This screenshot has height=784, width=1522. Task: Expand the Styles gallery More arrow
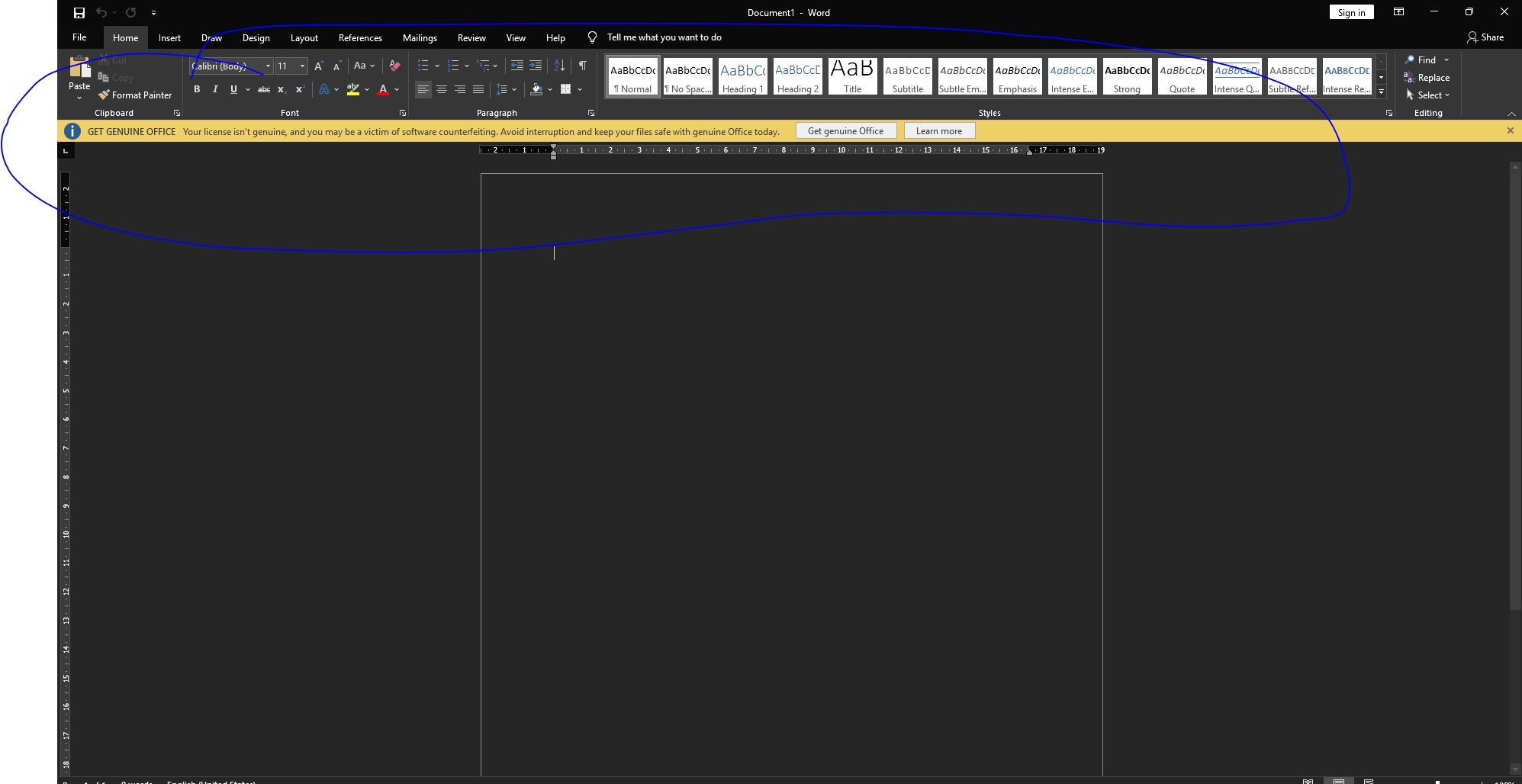[1381, 92]
